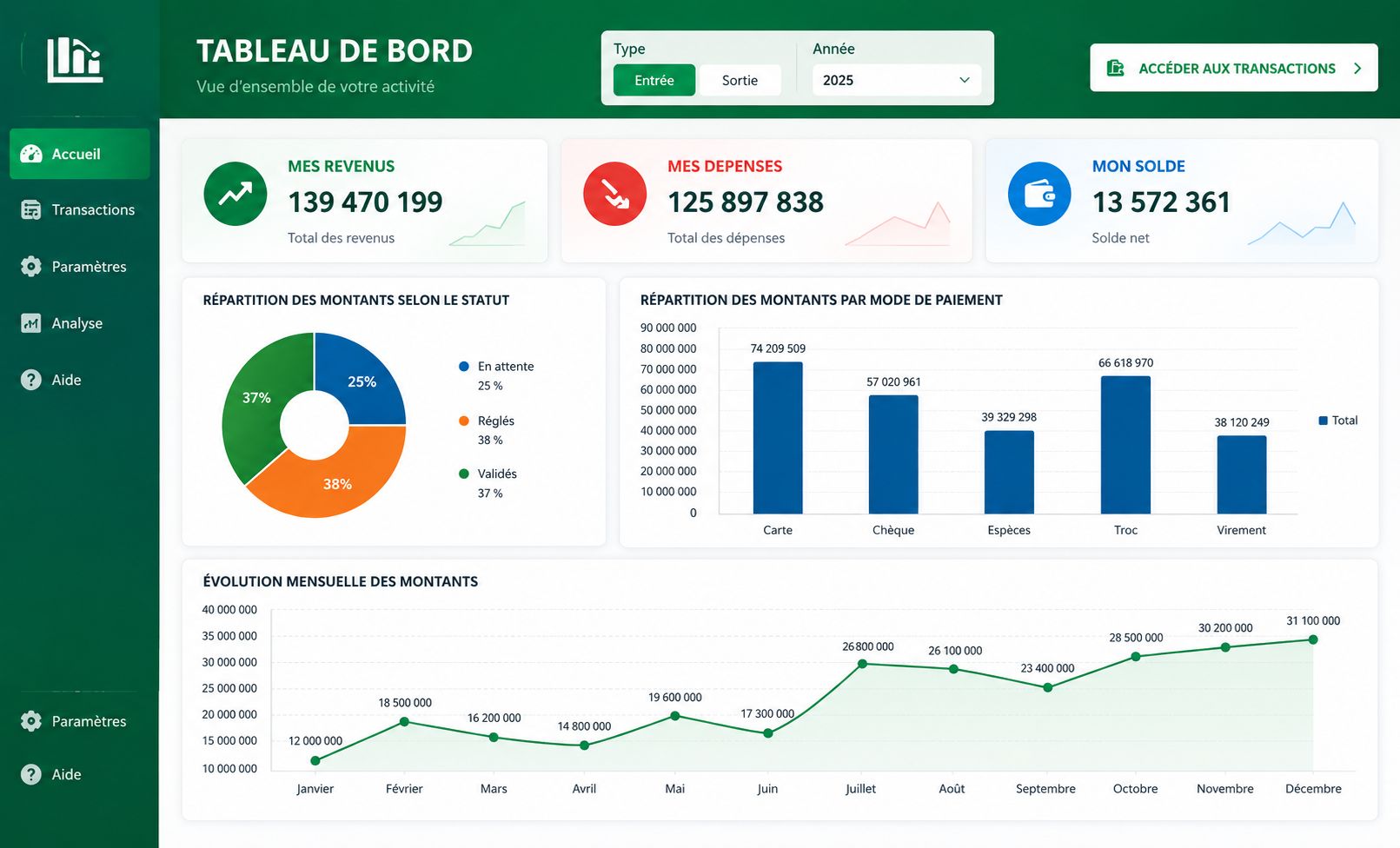Click the Décembre data point on line chart
The image size is (1400, 848).
[x=1313, y=639]
